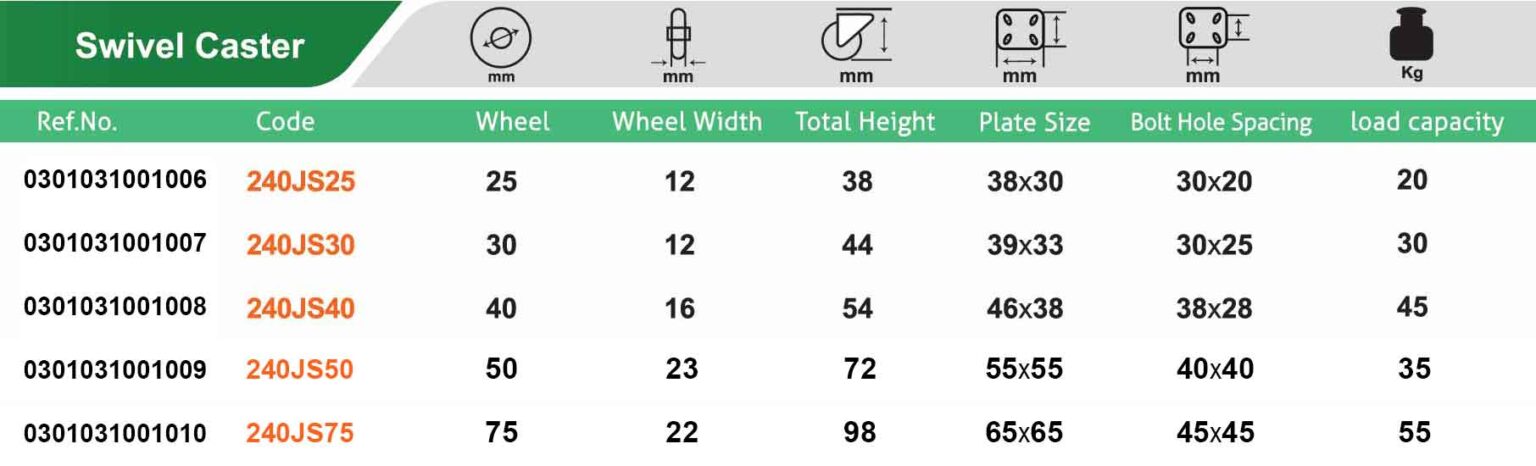Click the Bolt Hole Spacing header

[1220, 122]
